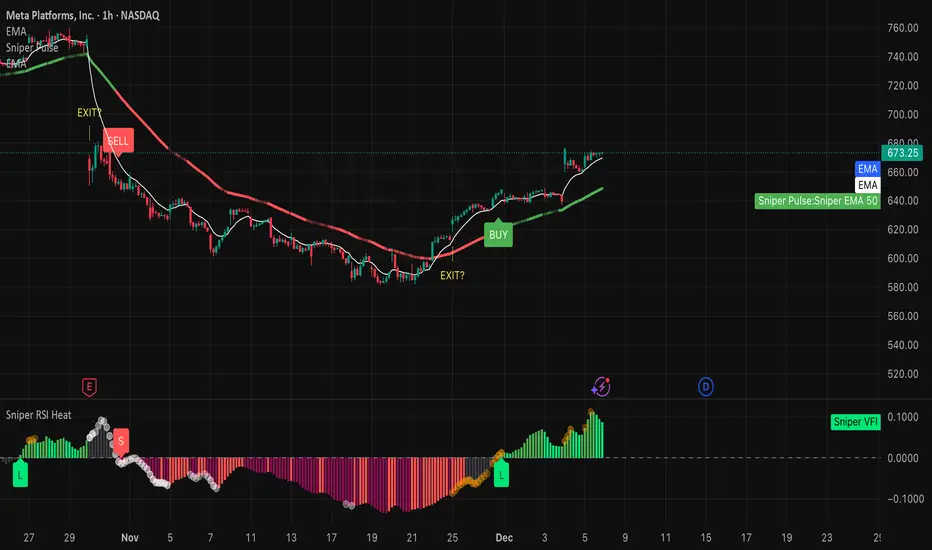Open the purple lightning event icon

pyautogui.click(x=601, y=387)
